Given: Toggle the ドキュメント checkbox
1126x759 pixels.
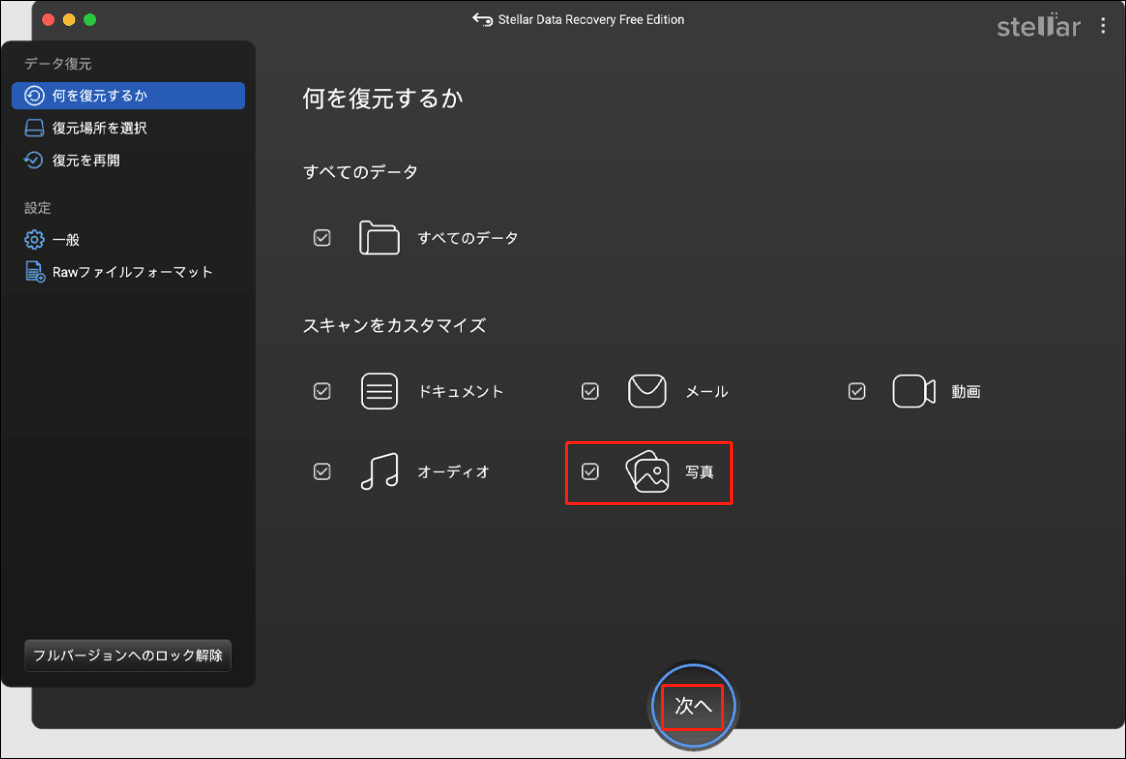Looking at the screenshot, I should 322,391.
